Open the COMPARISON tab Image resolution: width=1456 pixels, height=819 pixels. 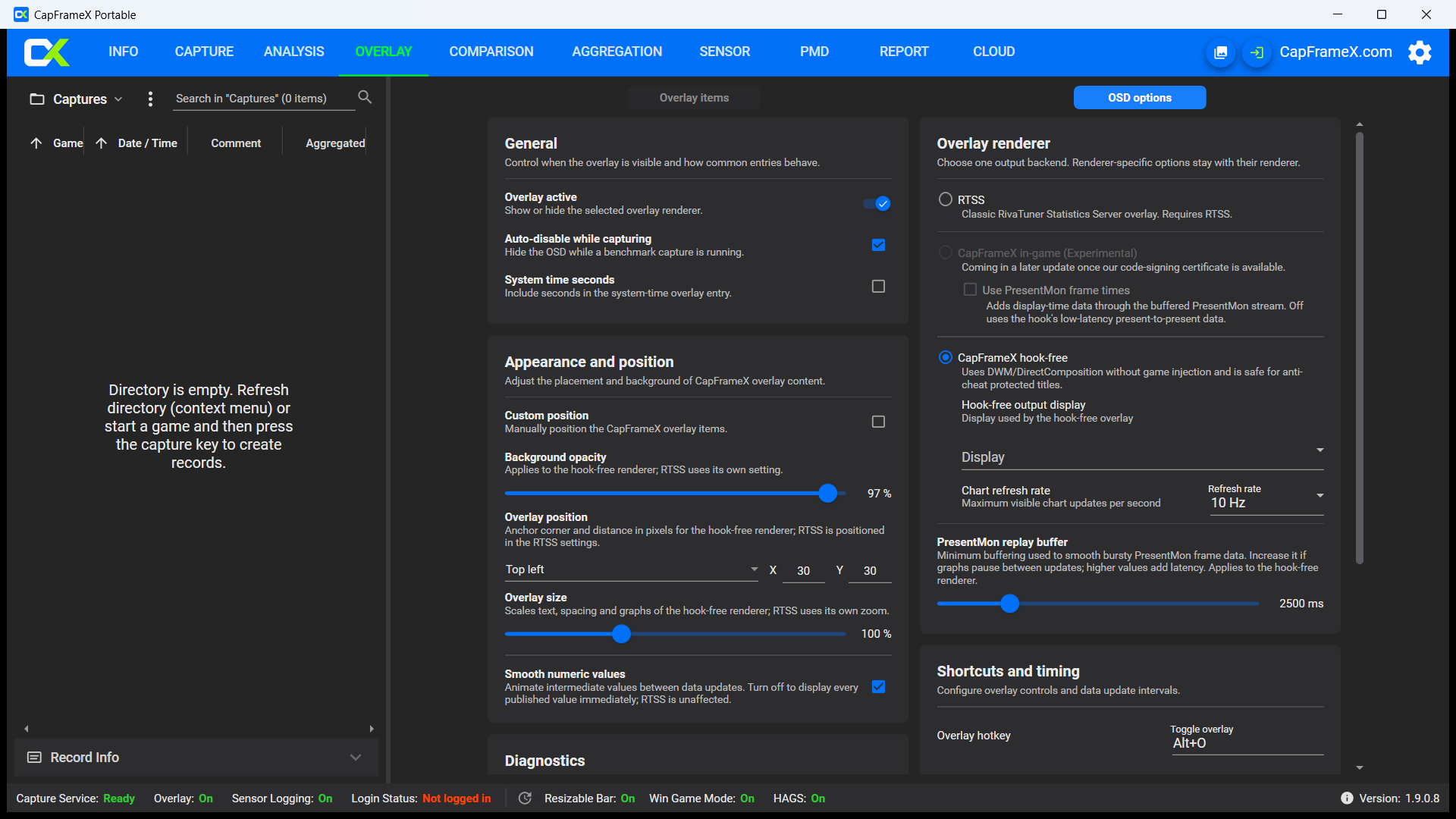(x=491, y=52)
